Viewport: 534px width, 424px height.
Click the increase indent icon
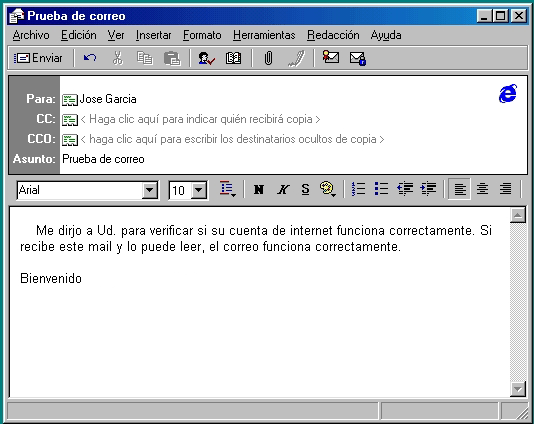tap(428, 189)
